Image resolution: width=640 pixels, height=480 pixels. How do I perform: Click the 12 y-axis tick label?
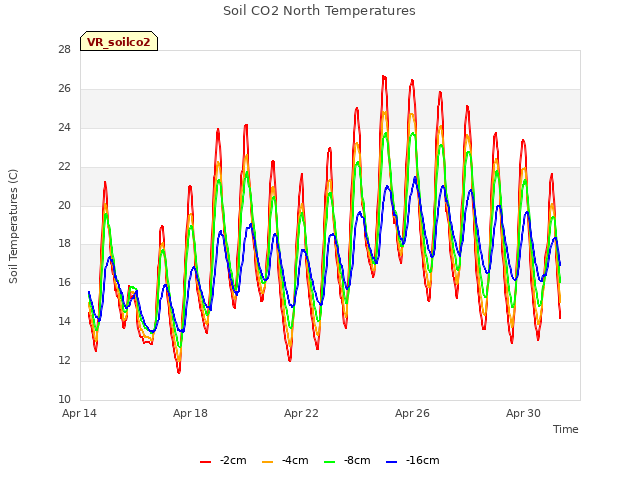point(64,360)
